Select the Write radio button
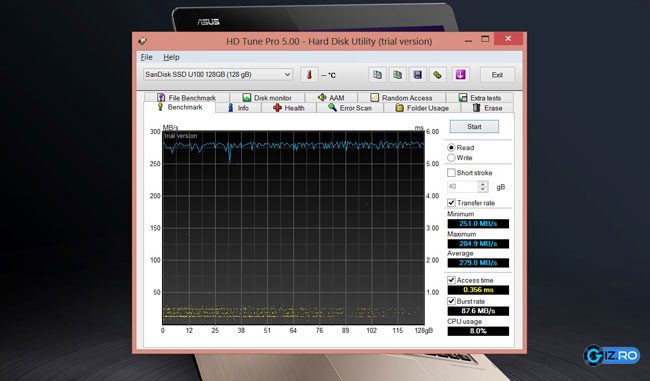The height and width of the screenshot is (381, 650). 451,158
